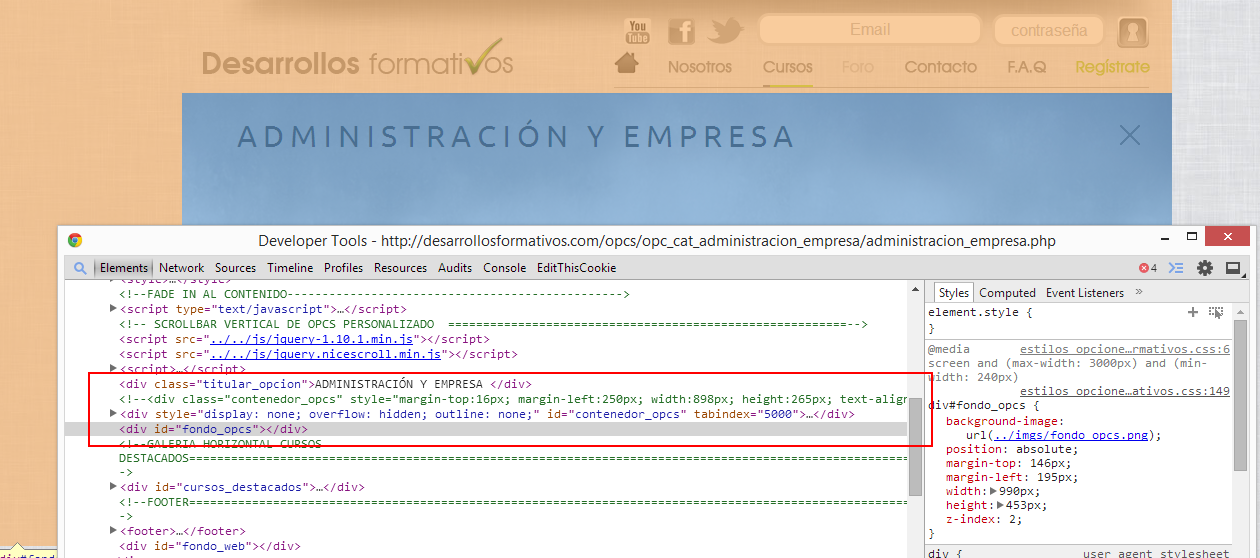Viewport: 1260px width, 558px height.
Task: Maximize the Developer Tools window
Action: (x=1191, y=237)
